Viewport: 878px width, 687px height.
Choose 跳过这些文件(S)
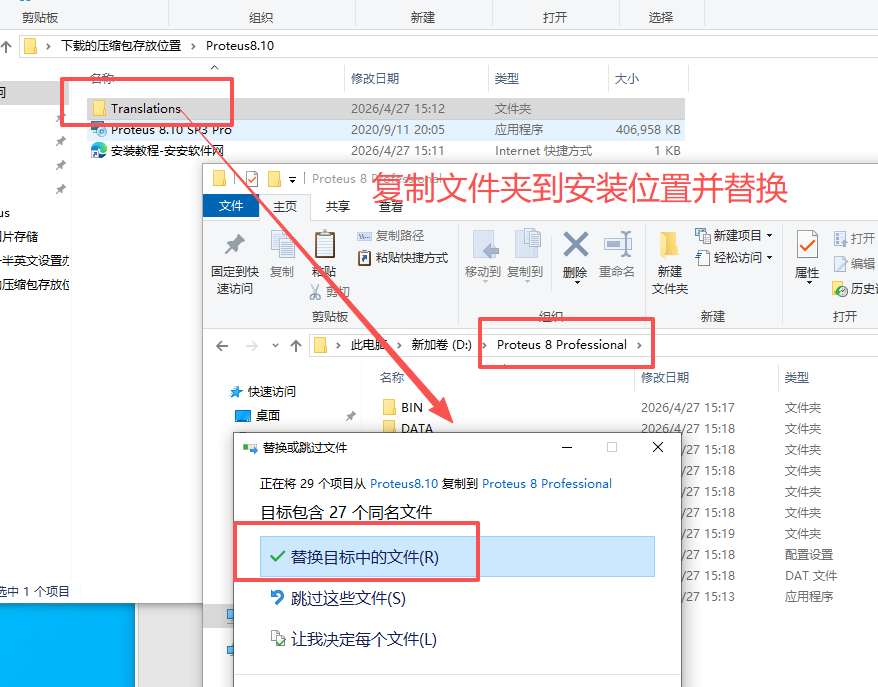coord(338,599)
